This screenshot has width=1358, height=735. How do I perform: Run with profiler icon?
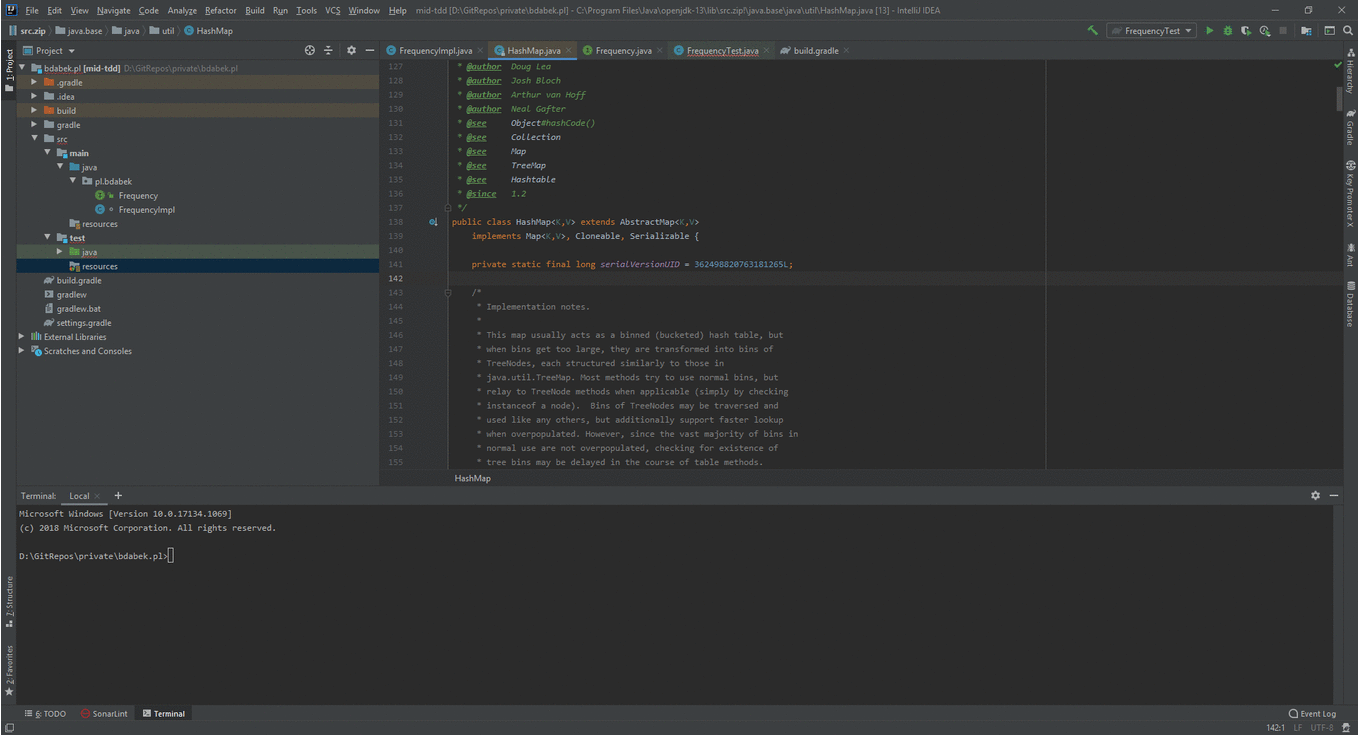1265,31
